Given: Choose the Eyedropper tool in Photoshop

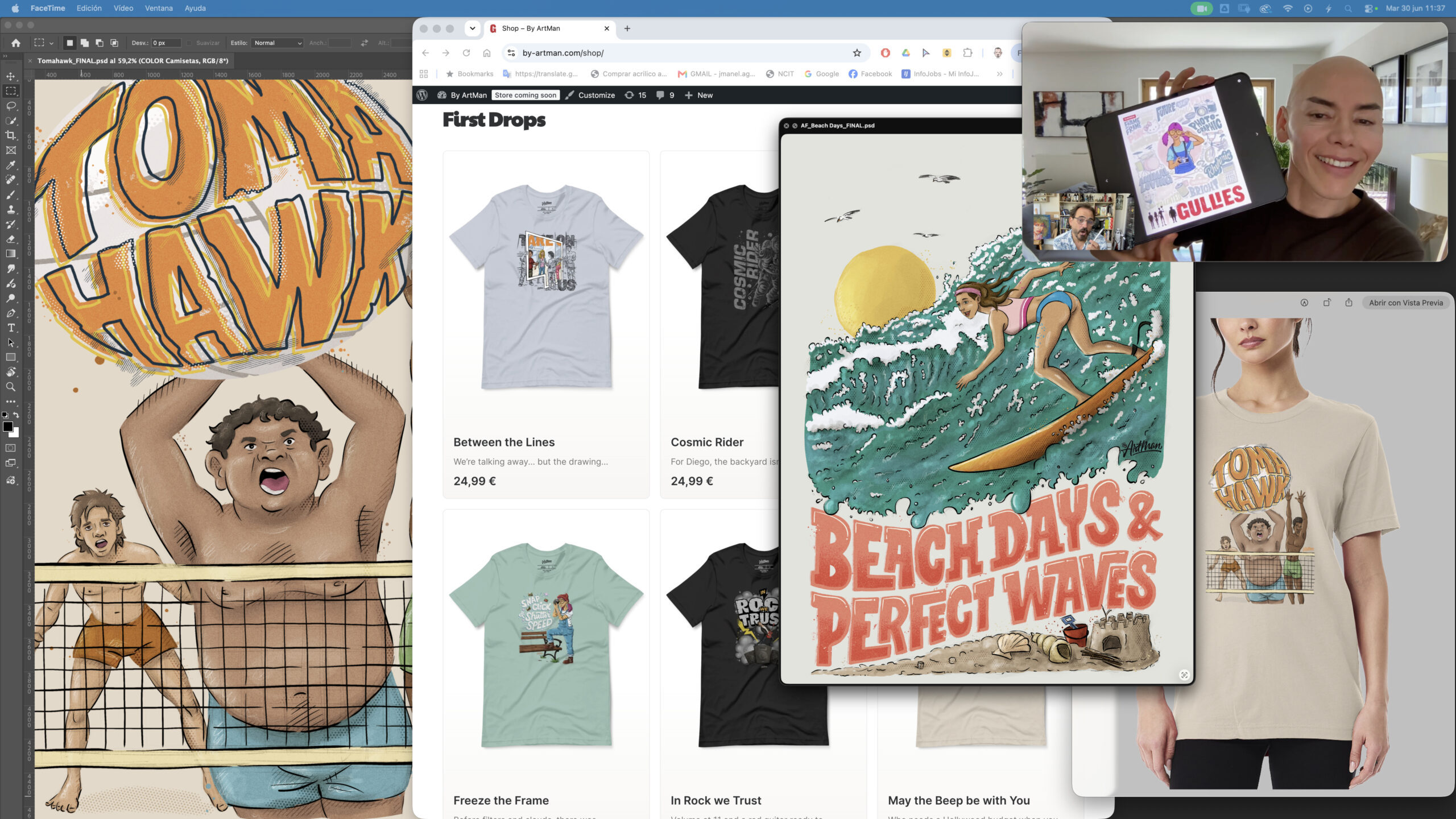Looking at the screenshot, I should [11, 165].
